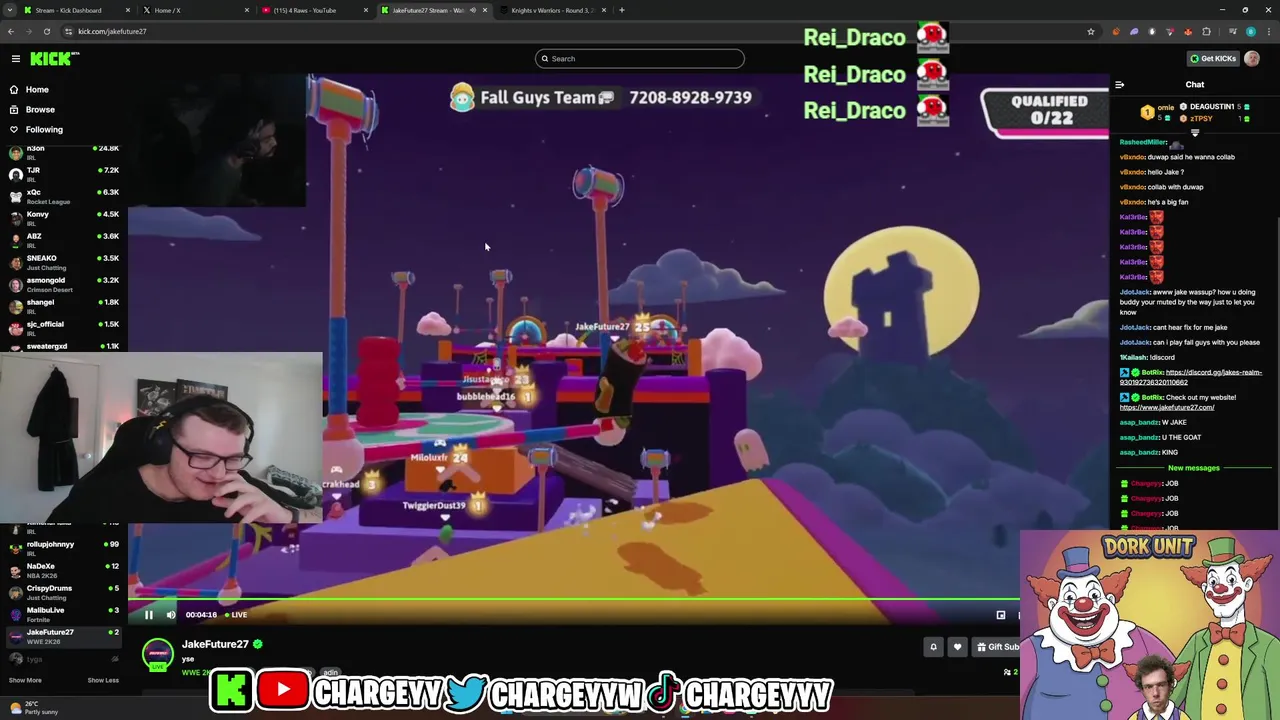Click the green stream progress bar

[x=573, y=600]
